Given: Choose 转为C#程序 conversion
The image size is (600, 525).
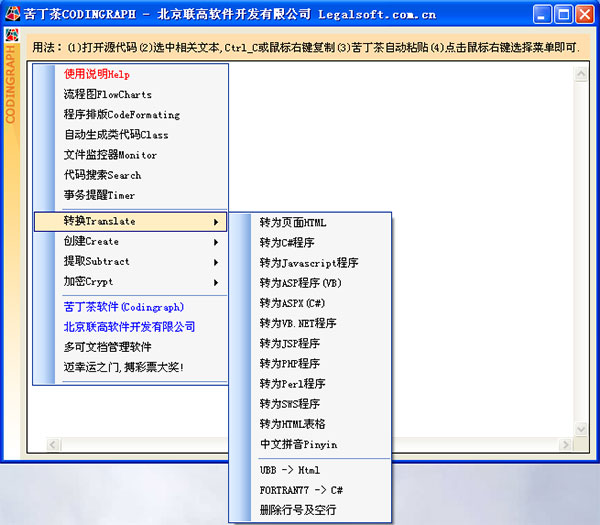Looking at the screenshot, I should [310, 243].
